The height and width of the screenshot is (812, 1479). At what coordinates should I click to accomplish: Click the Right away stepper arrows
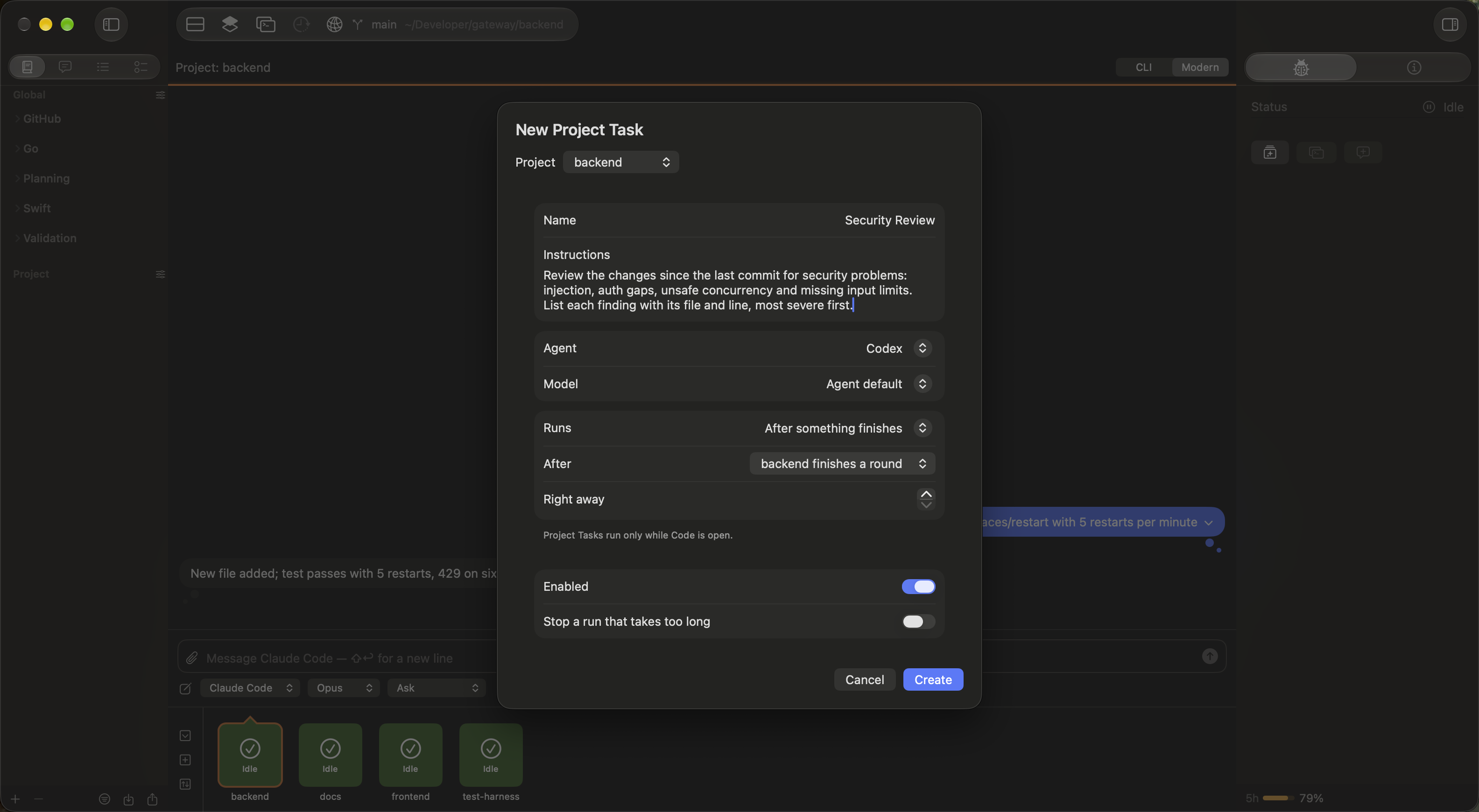[925, 499]
